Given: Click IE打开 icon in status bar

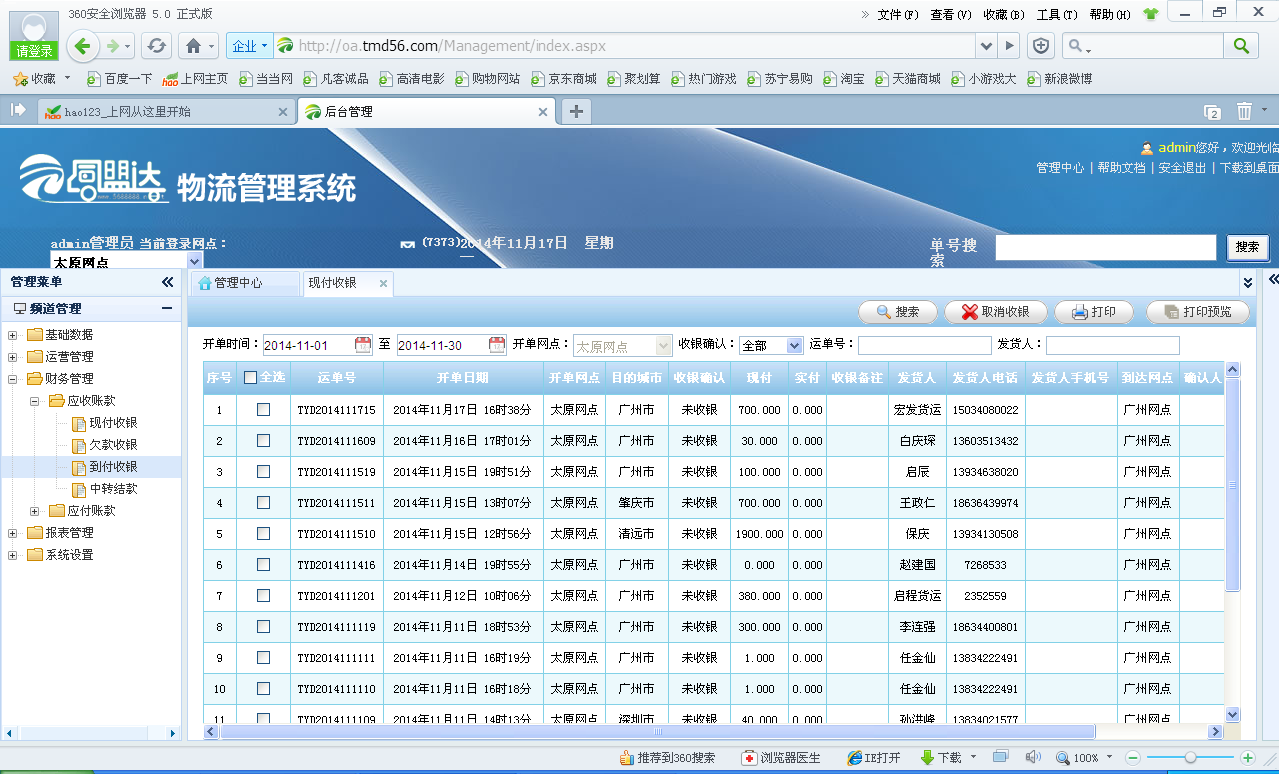Looking at the screenshot, I should pyautogui.click(x=854, y=758).
